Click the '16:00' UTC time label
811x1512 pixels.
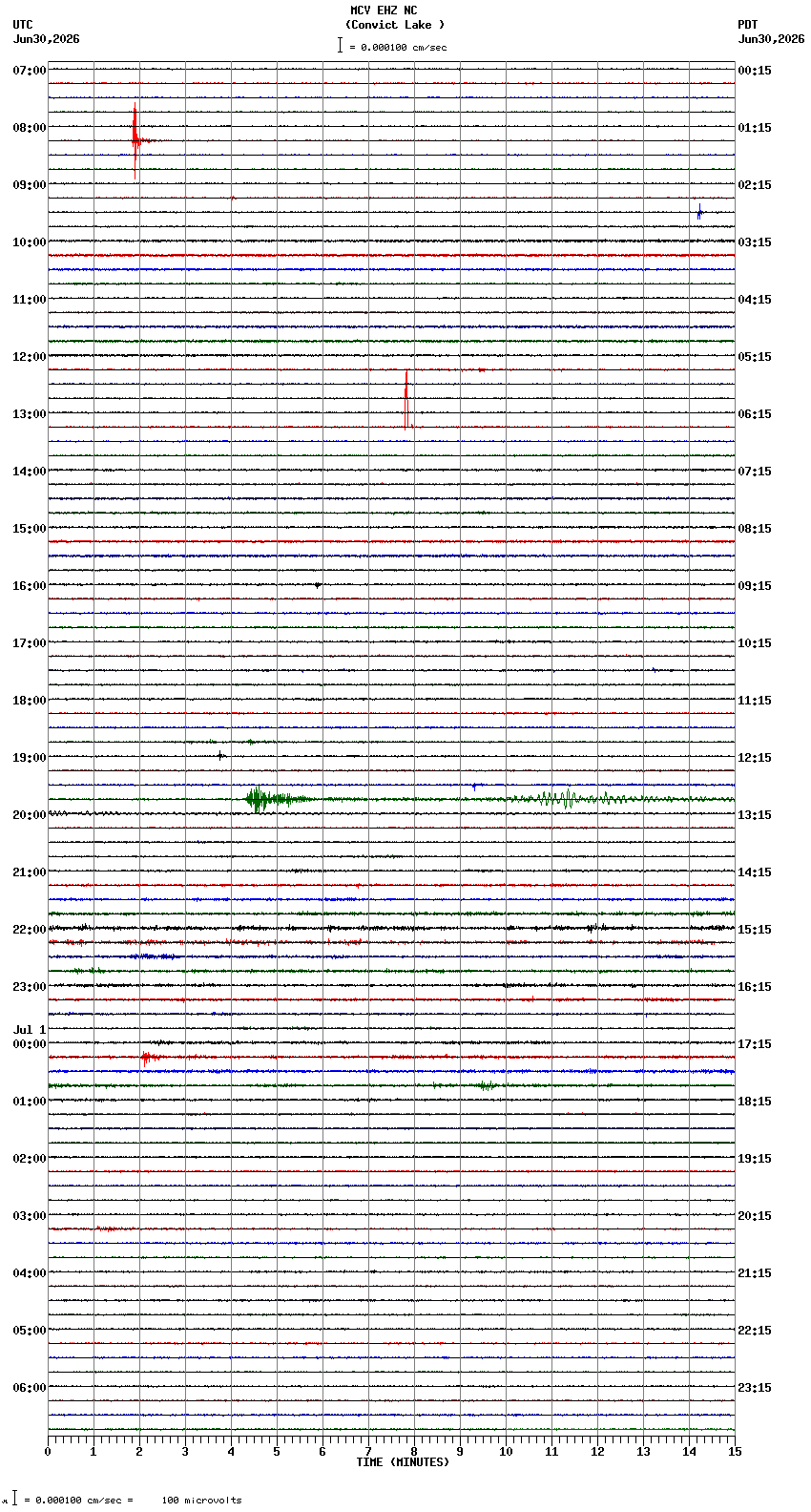tap(30, 586)
